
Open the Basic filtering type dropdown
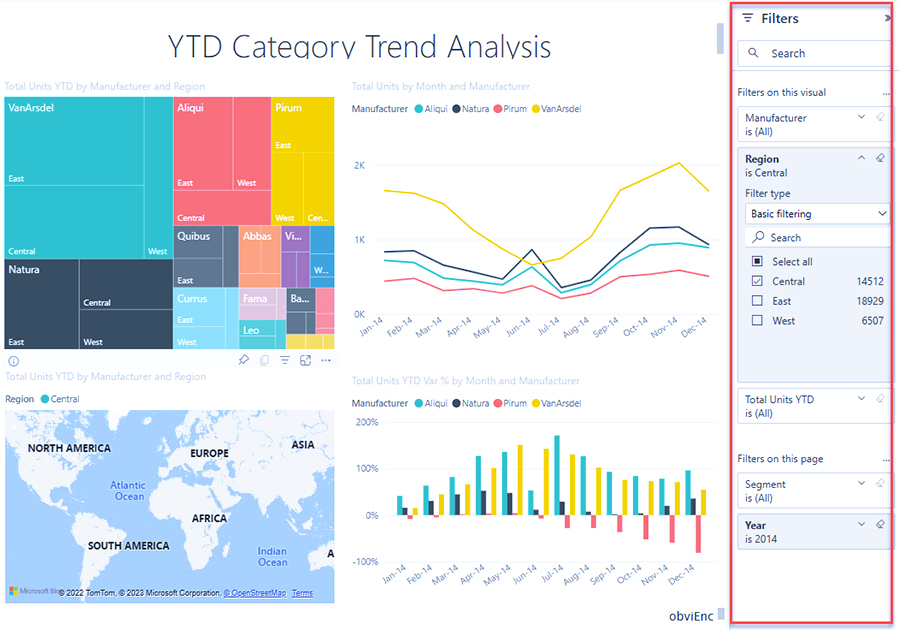coord(817,214)
